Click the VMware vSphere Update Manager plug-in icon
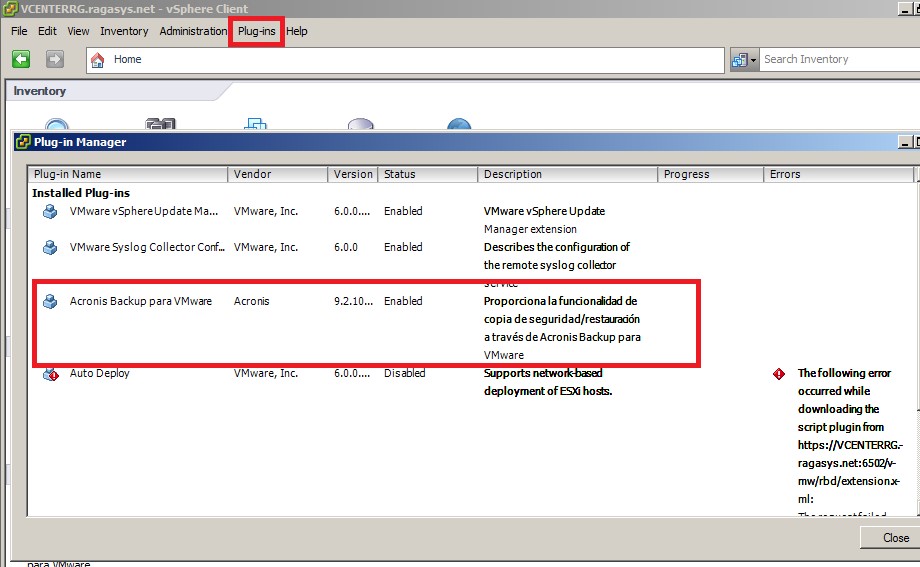Viewport: 920px width, 567px height. [50, 212]
